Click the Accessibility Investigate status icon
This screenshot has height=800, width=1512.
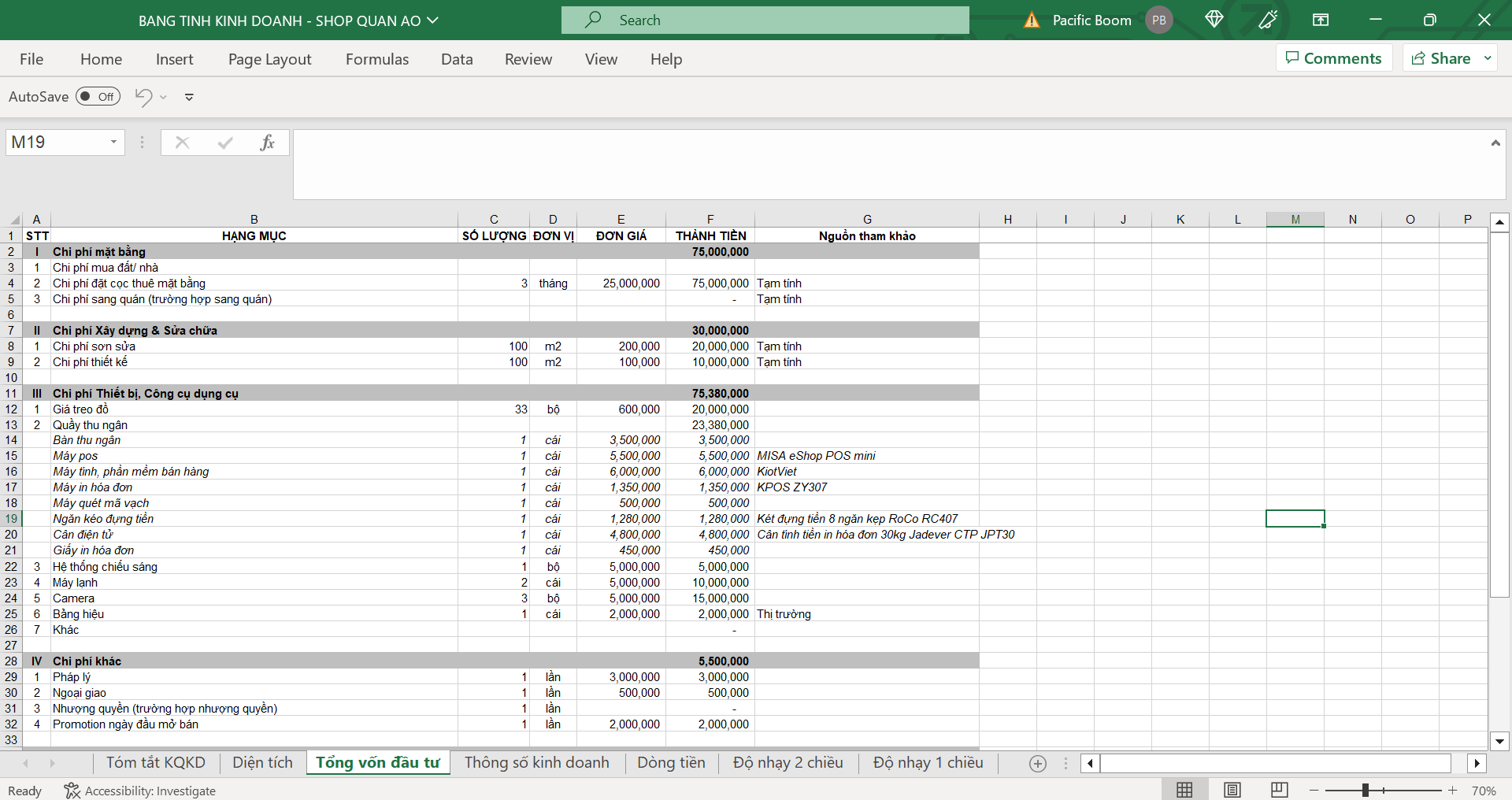point(72,791)
